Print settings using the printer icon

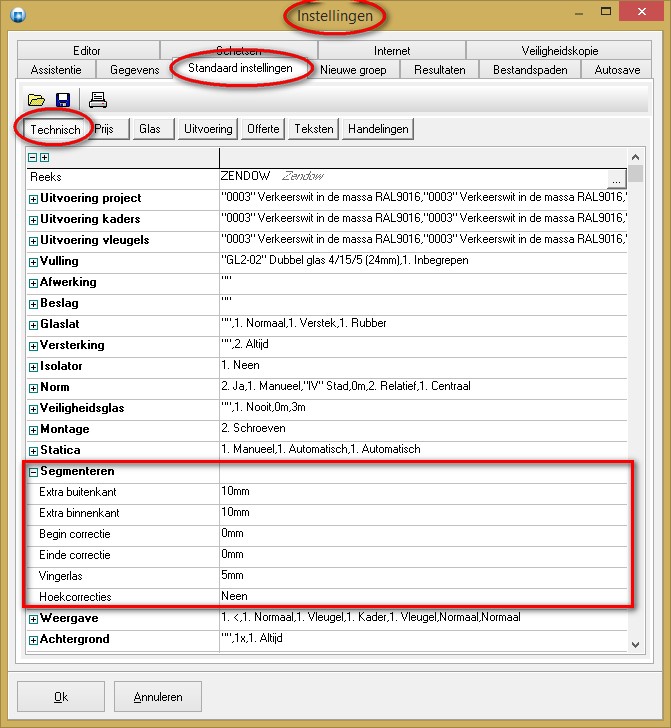[98, 100]
